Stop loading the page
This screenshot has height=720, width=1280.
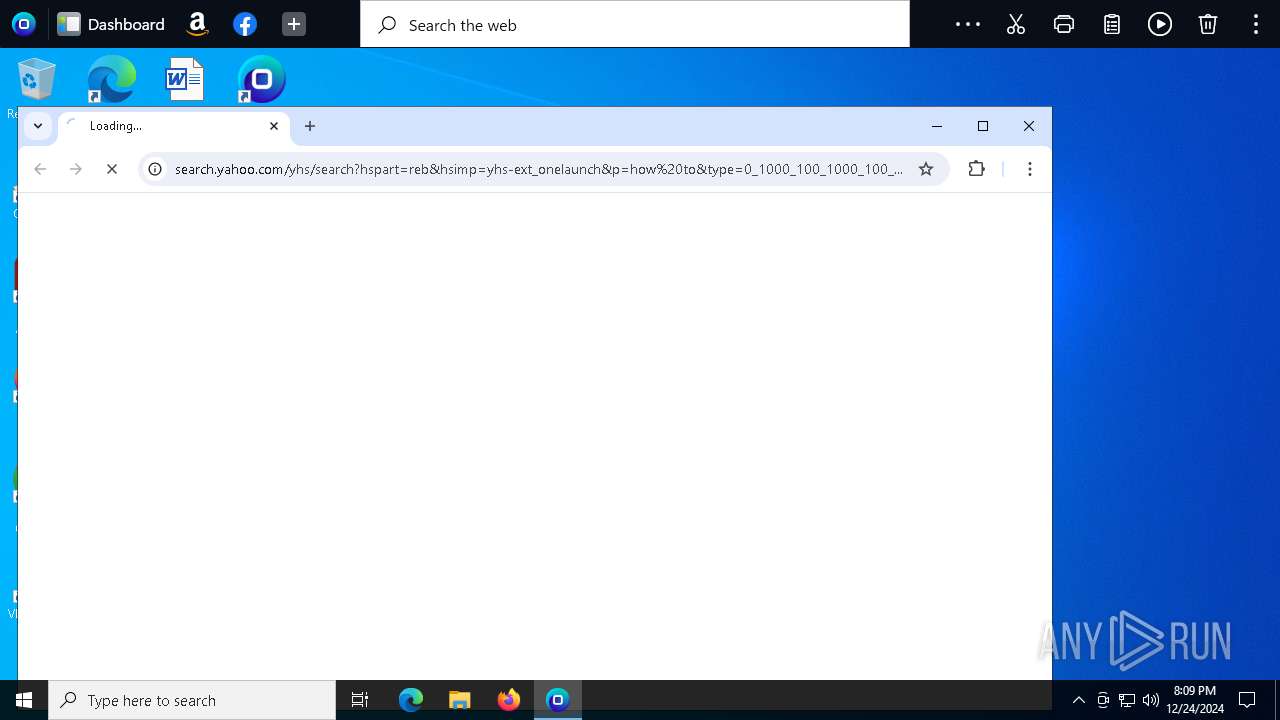coord(112,169)
